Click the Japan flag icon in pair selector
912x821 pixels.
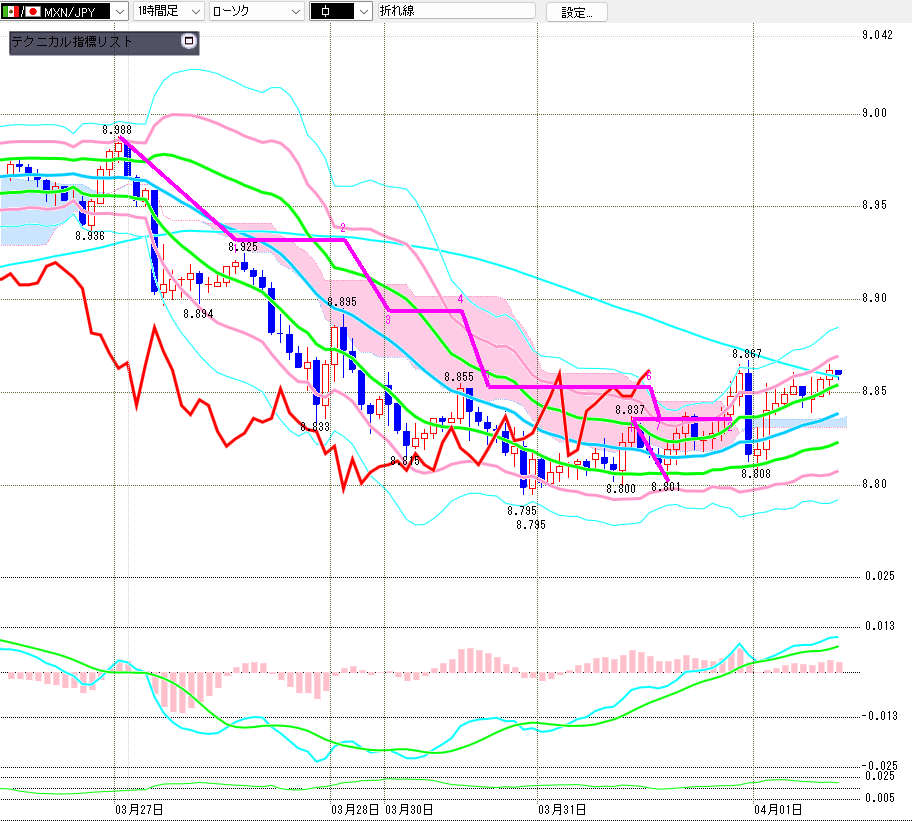pos(32,12)
